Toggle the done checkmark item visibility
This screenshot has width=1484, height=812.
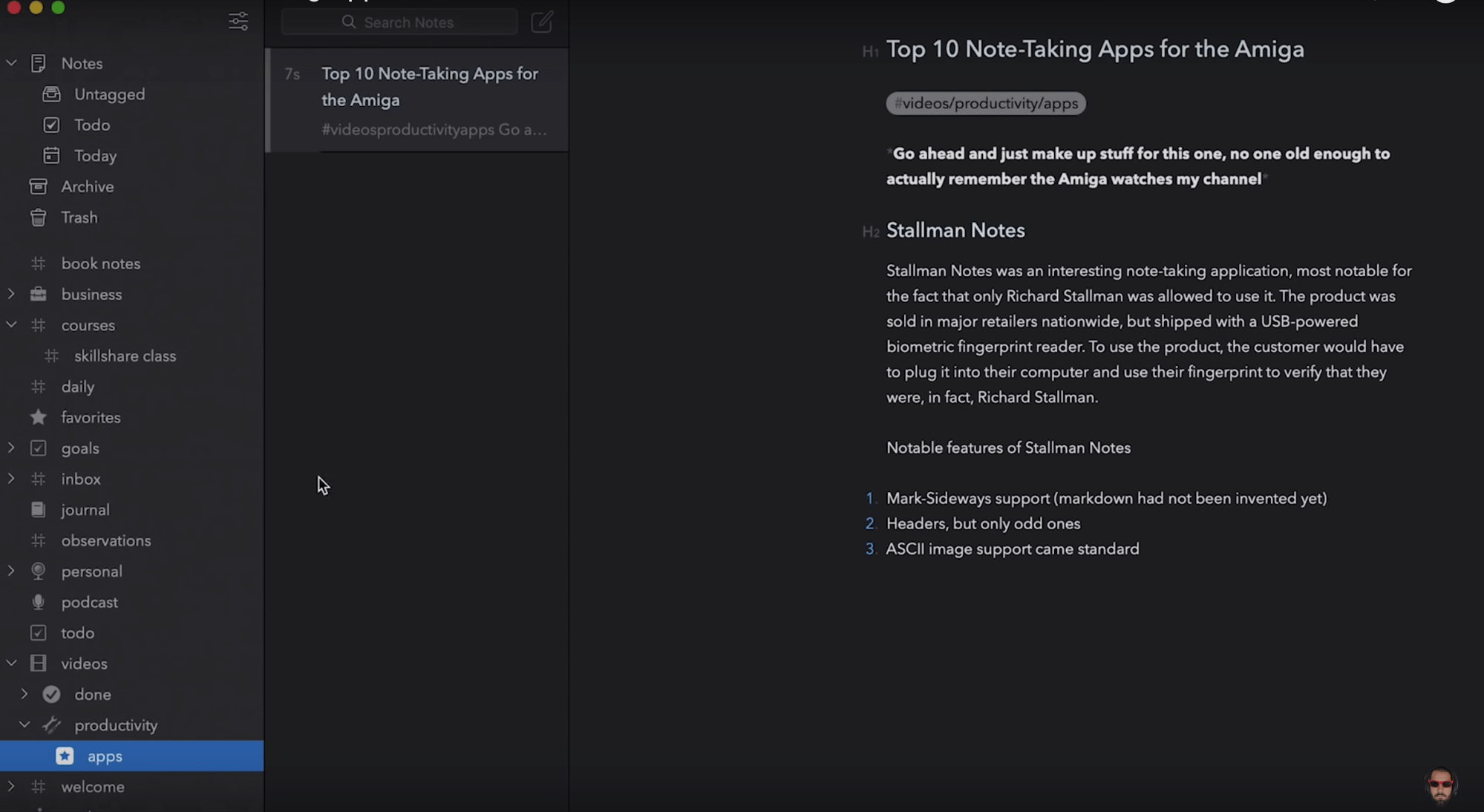(24, 694)
